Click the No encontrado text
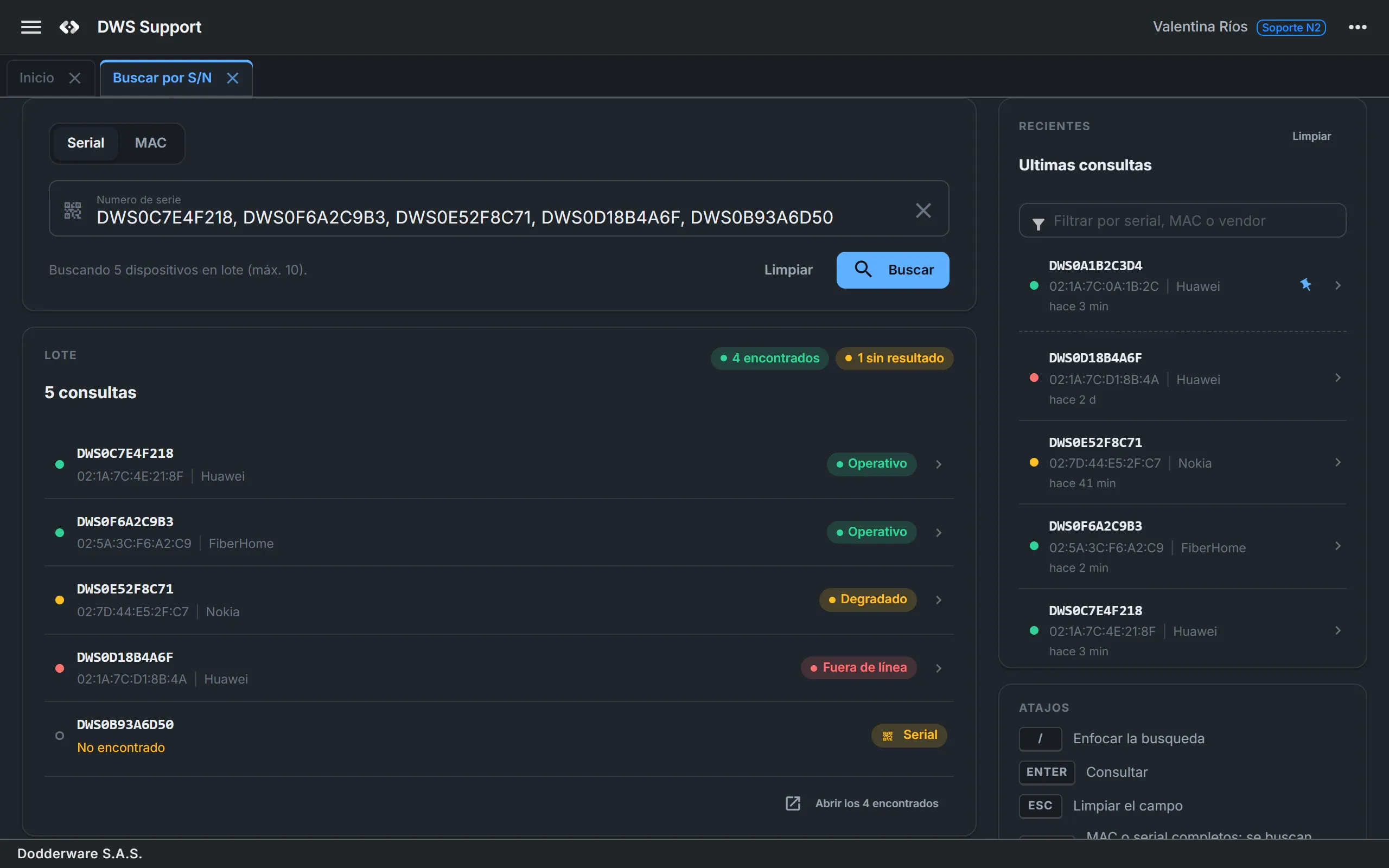1389x868 pixels. pyautogui.click(x=120, y=748)
